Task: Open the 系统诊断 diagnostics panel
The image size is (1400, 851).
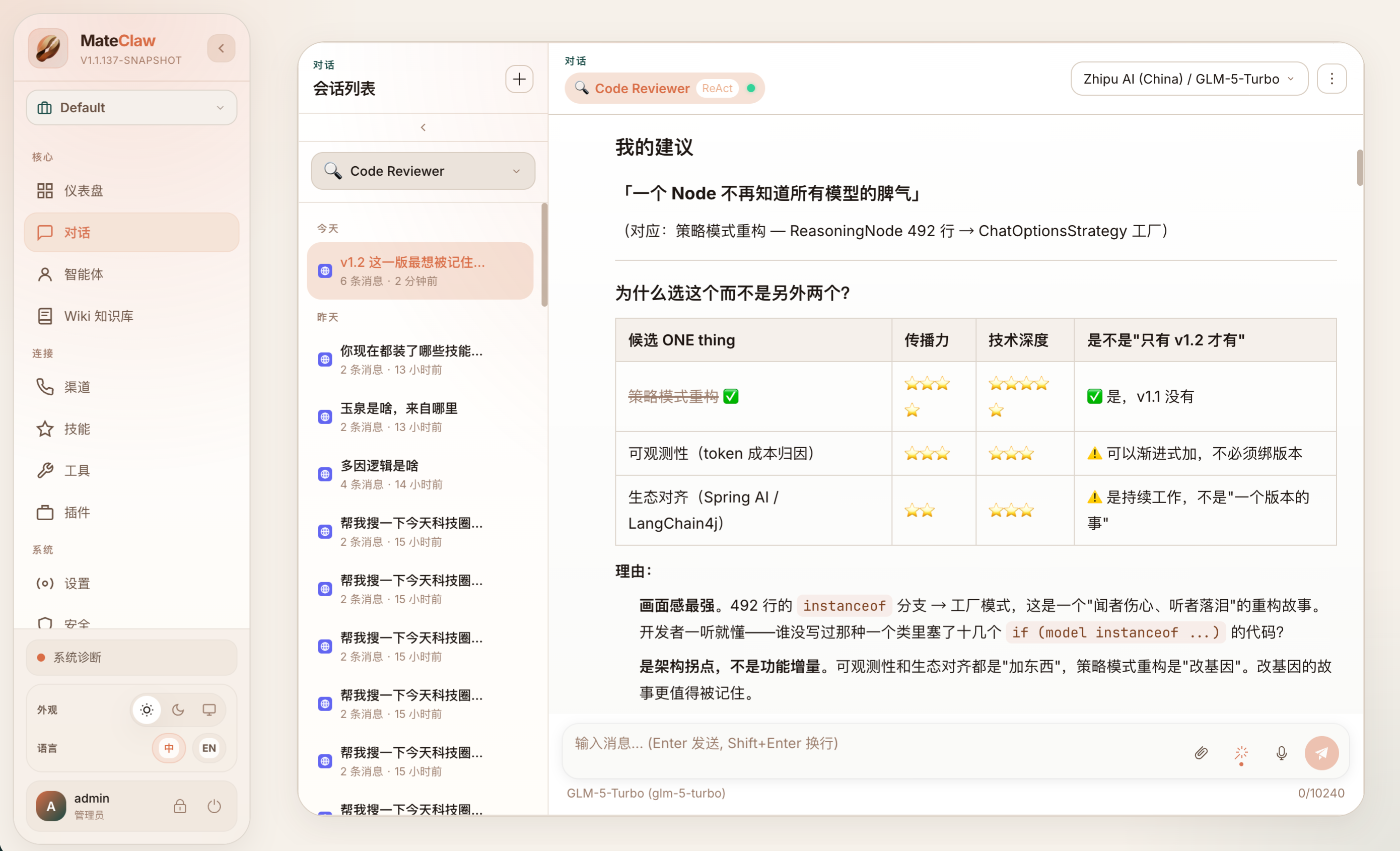Action: tap(77, 657)
